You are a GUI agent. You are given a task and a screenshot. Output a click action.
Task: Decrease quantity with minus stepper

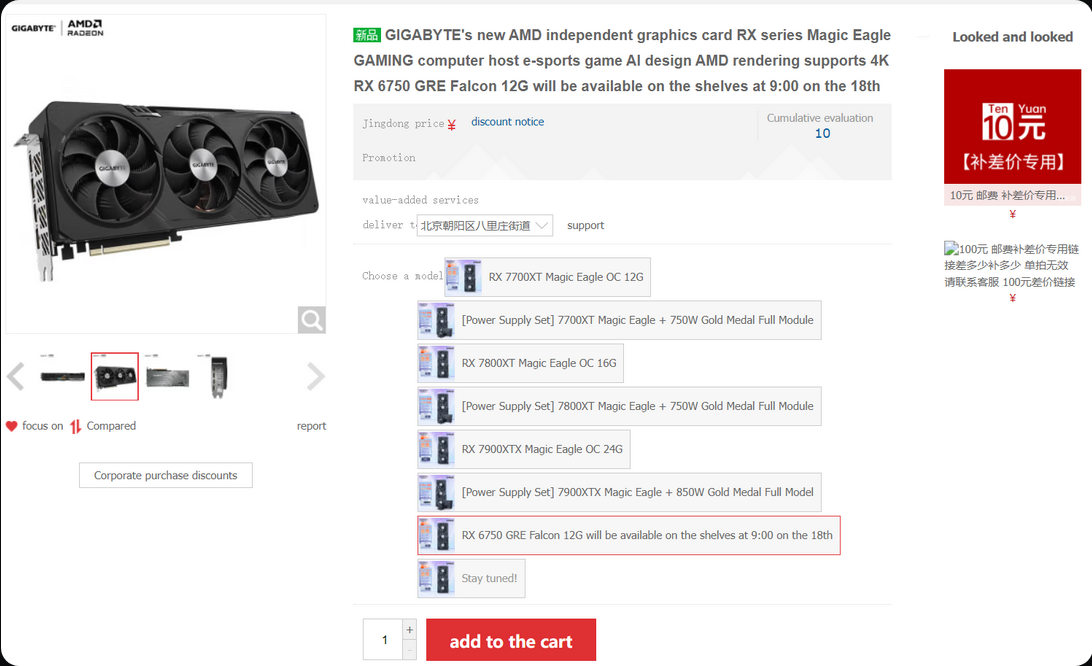click(410, 650)
